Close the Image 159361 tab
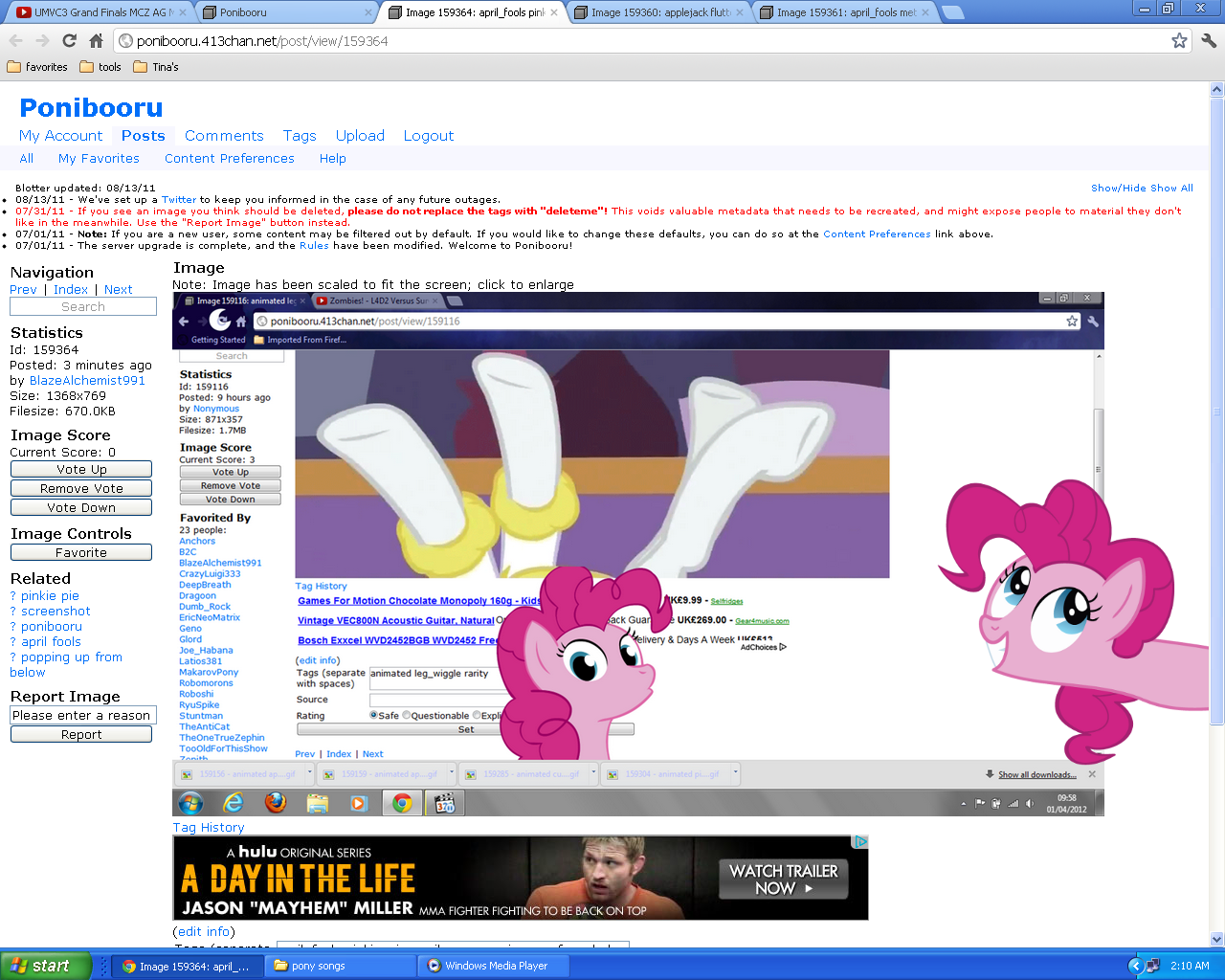This screenshot has height=980, width=1225. coord(925,12)
